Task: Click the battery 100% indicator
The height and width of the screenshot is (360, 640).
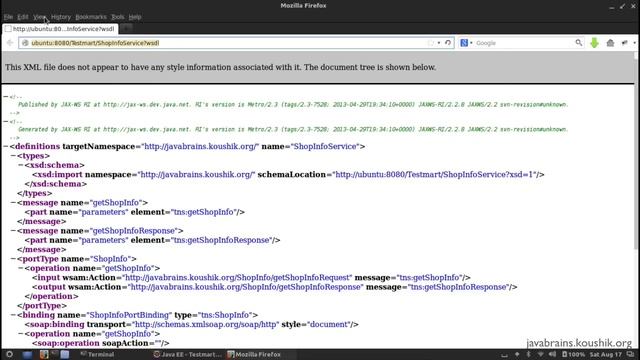Action: (573, 354)
